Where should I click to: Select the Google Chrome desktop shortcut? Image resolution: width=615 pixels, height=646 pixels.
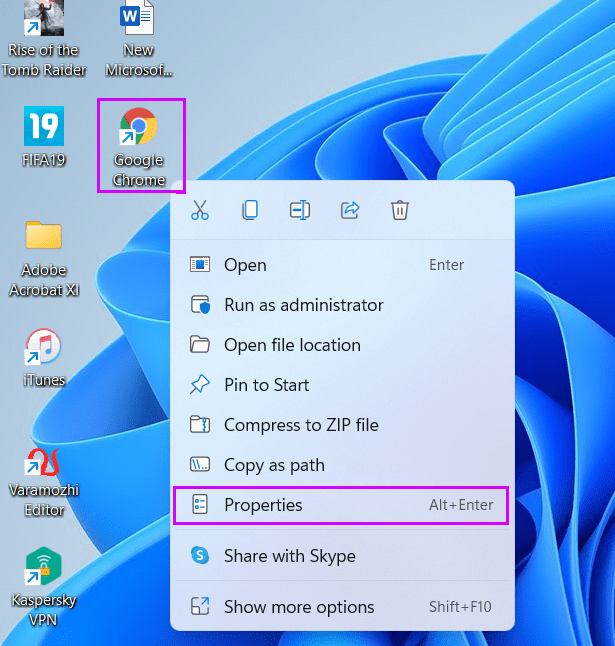coord(139,147)
